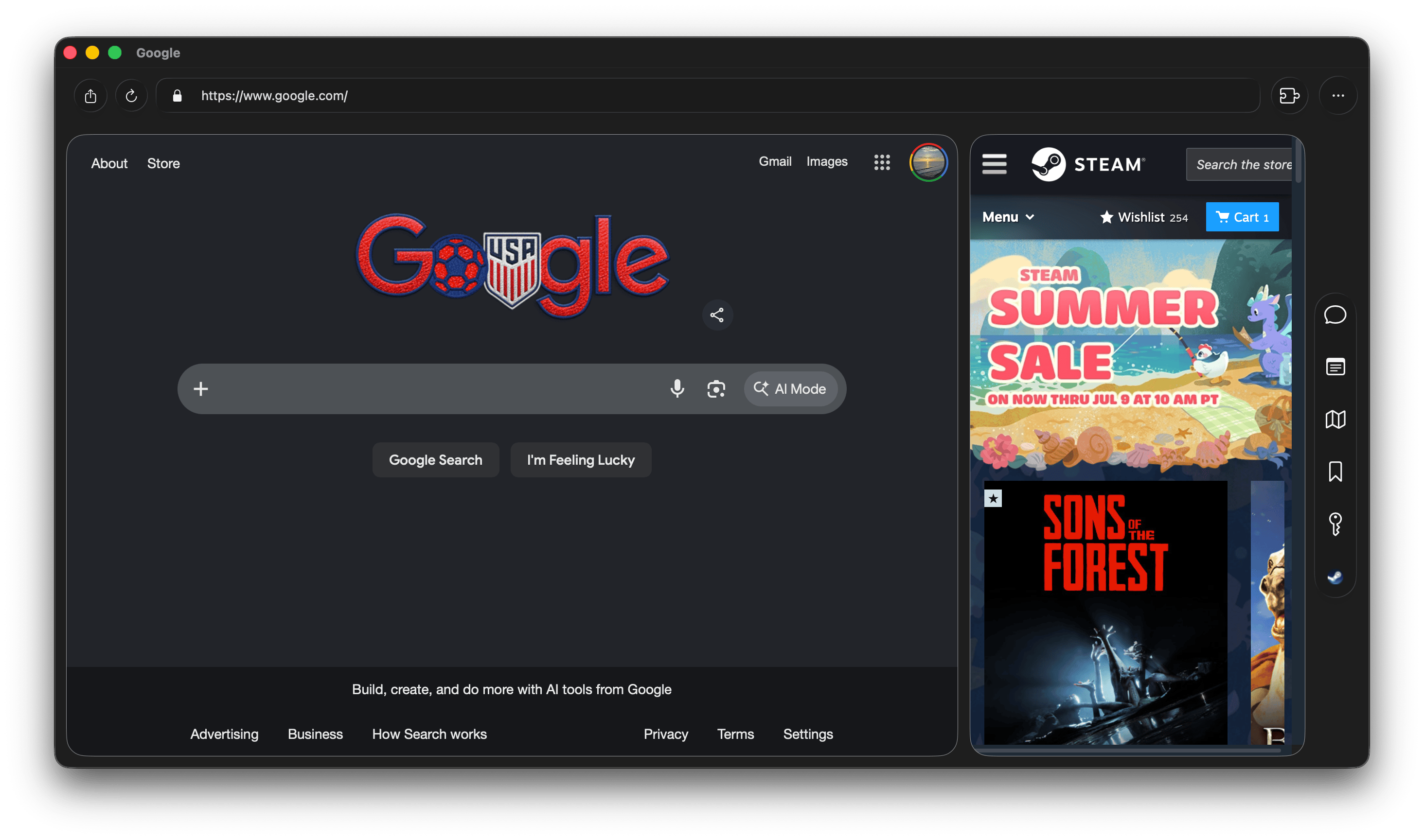
Task: Open the three-dot more options menu
Action: click(1338, 96)
